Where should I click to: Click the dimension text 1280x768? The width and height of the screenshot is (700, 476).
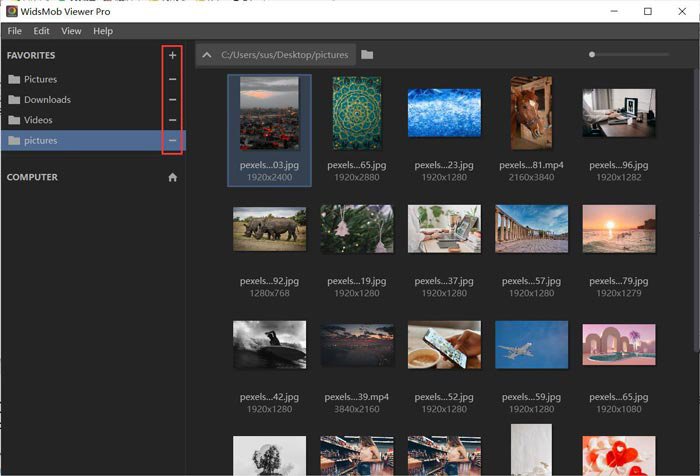[x=270, y=293]
